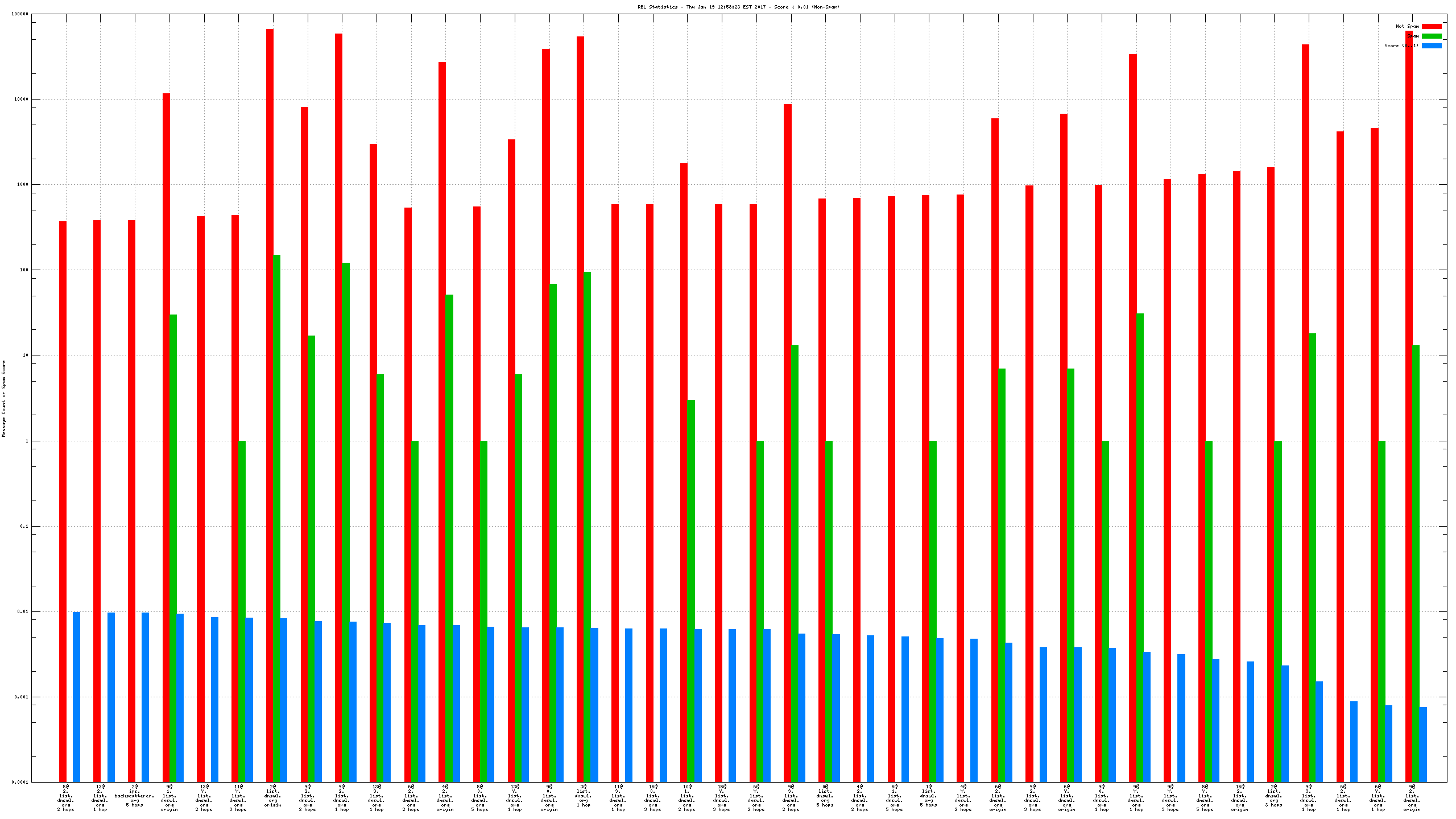Click the 2@ list.dnswl.org 3 hops label
Screen dimensions: 1456x819
coord(1274,796)
